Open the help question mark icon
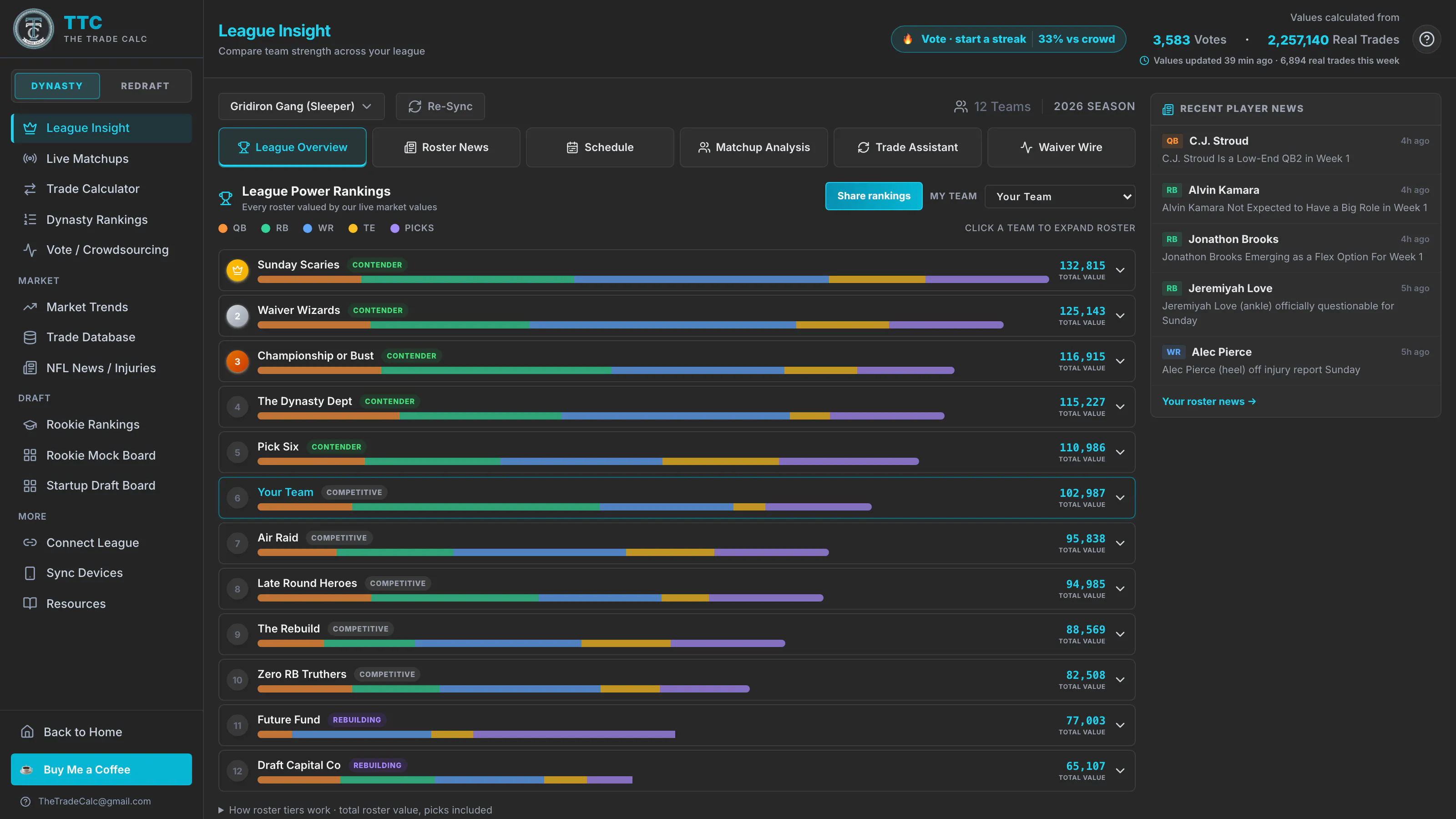Image resolution: width=1456 pixels, height=819 pixels. pos(1426,39)
